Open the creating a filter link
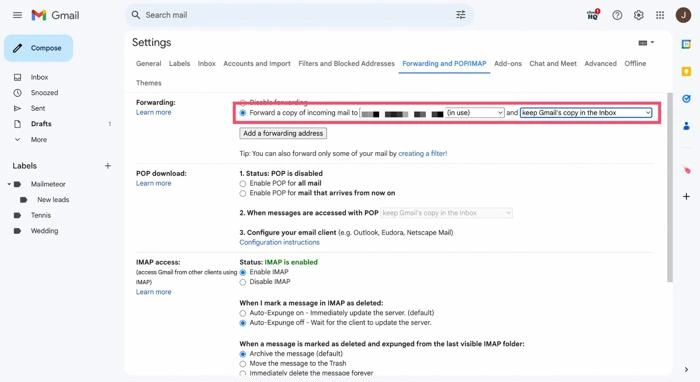This screenshot has width=700, height=382. pos(422,154)
